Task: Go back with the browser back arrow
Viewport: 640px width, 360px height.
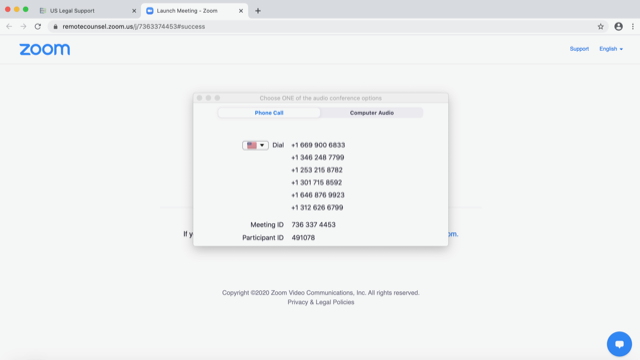Action: point(9,27)
